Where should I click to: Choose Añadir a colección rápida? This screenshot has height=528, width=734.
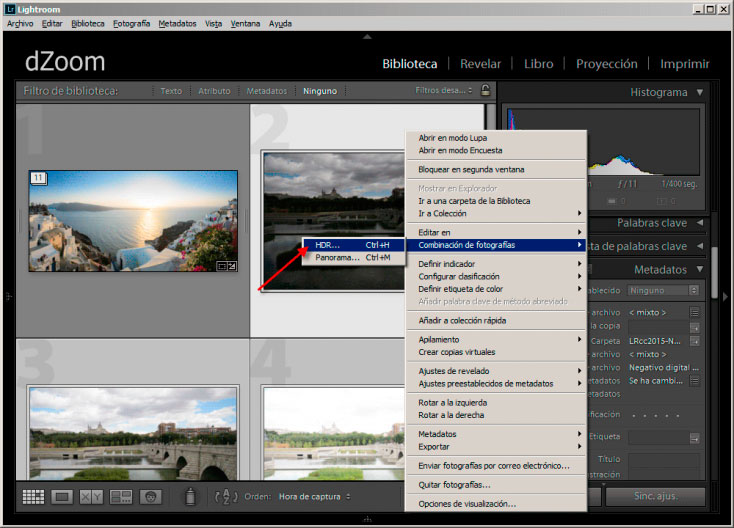click(x=496, y=321)
